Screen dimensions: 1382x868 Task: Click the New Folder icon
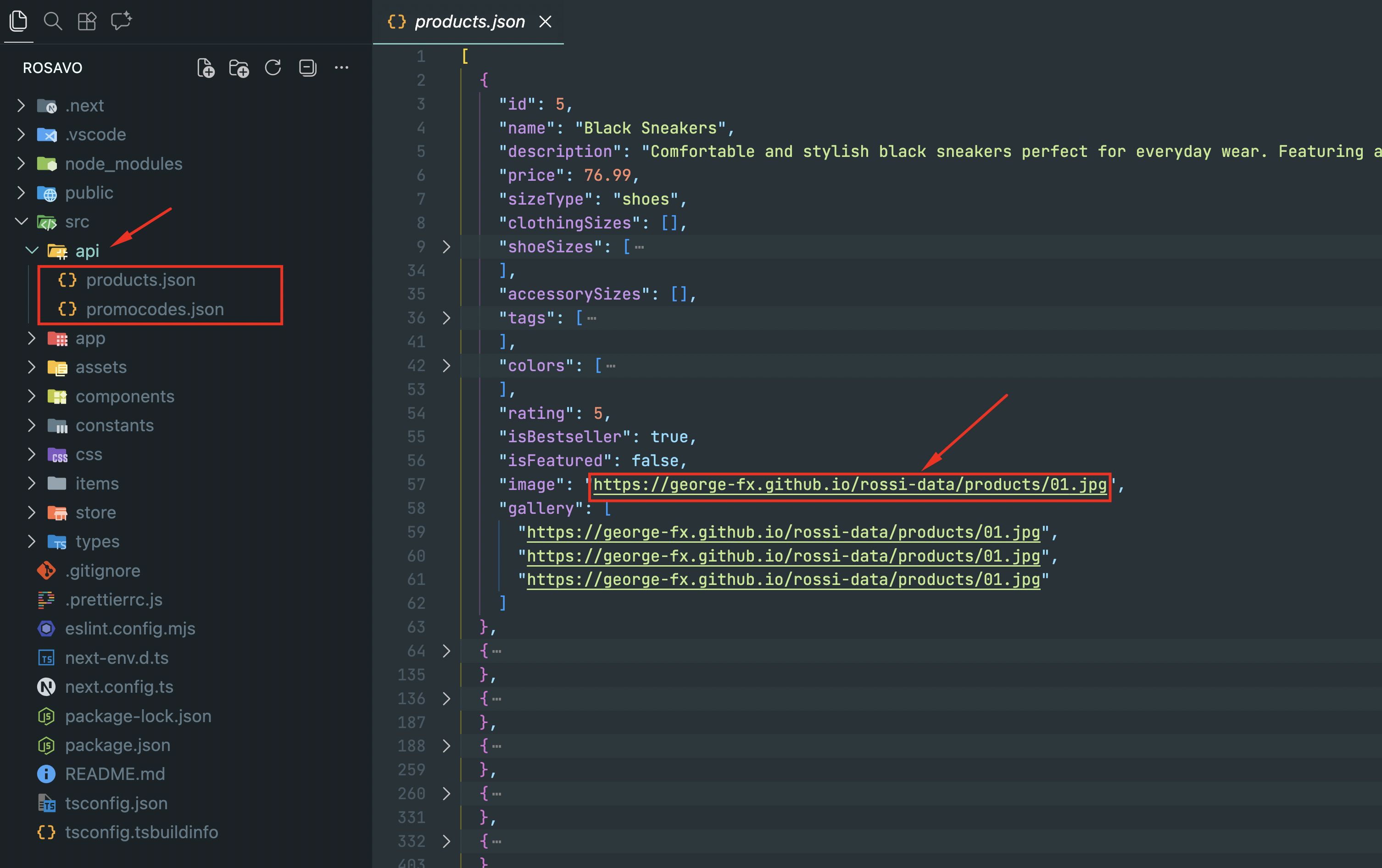[239, 68]
